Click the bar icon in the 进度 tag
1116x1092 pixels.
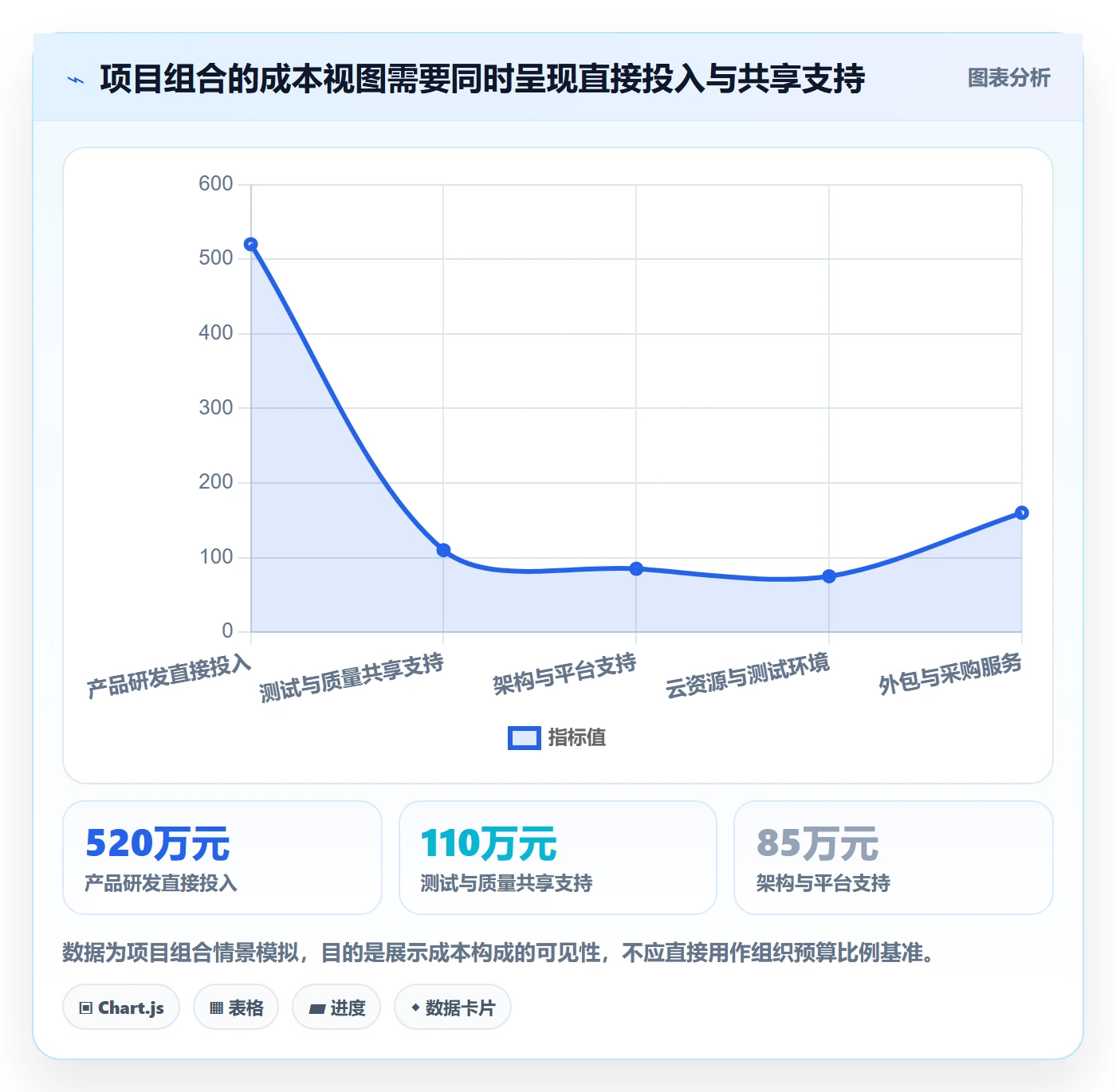point(316,1009)
